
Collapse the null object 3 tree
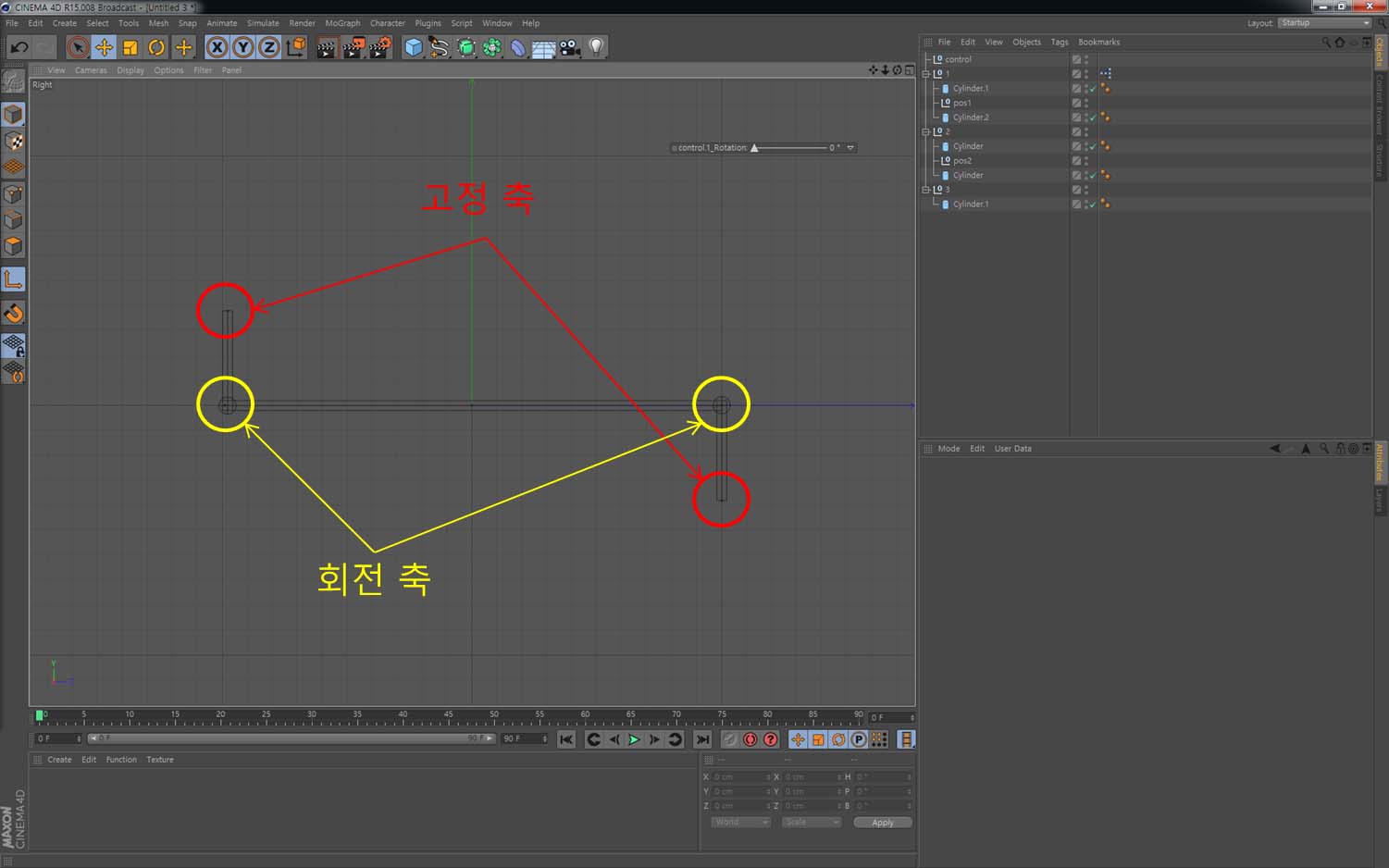coord(925,190)
